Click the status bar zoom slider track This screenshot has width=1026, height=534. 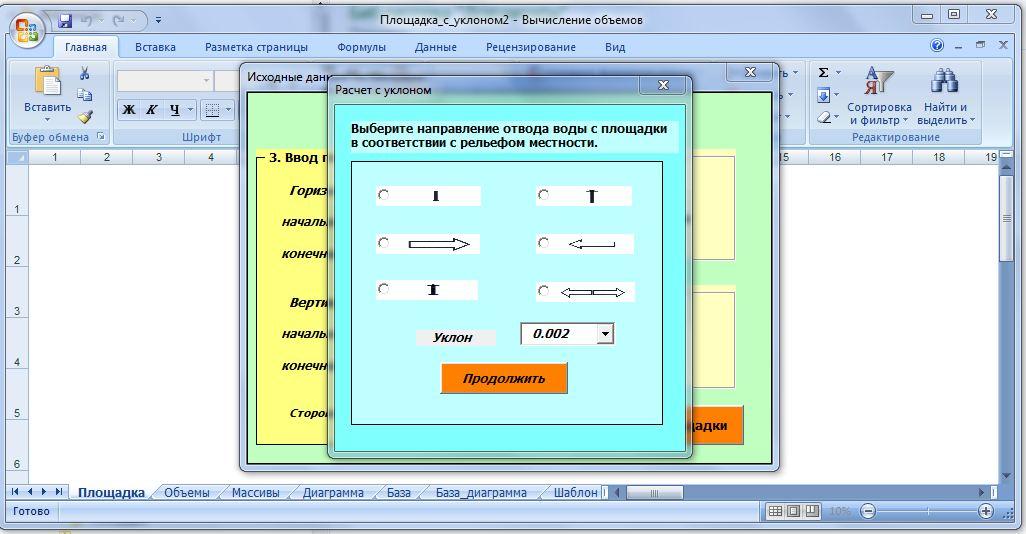(x=927, y=511)
